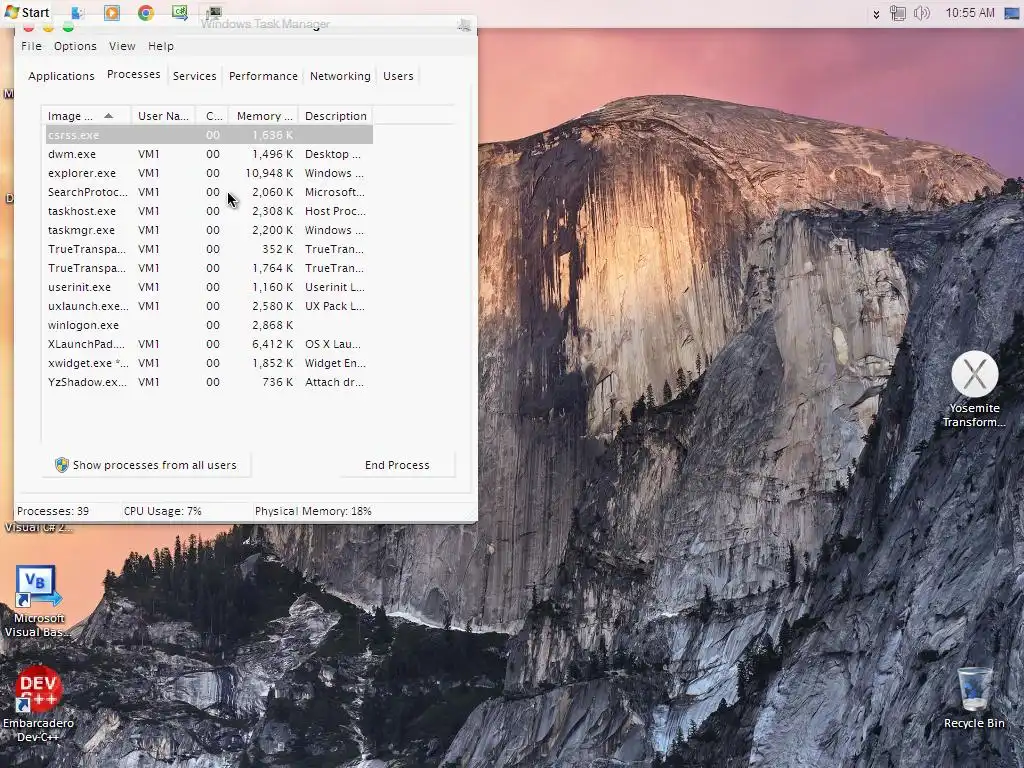Viewport: 1024px width, 768px height.
Task: Click the 'Attach dr...' description cell
Action: (334, 381)
